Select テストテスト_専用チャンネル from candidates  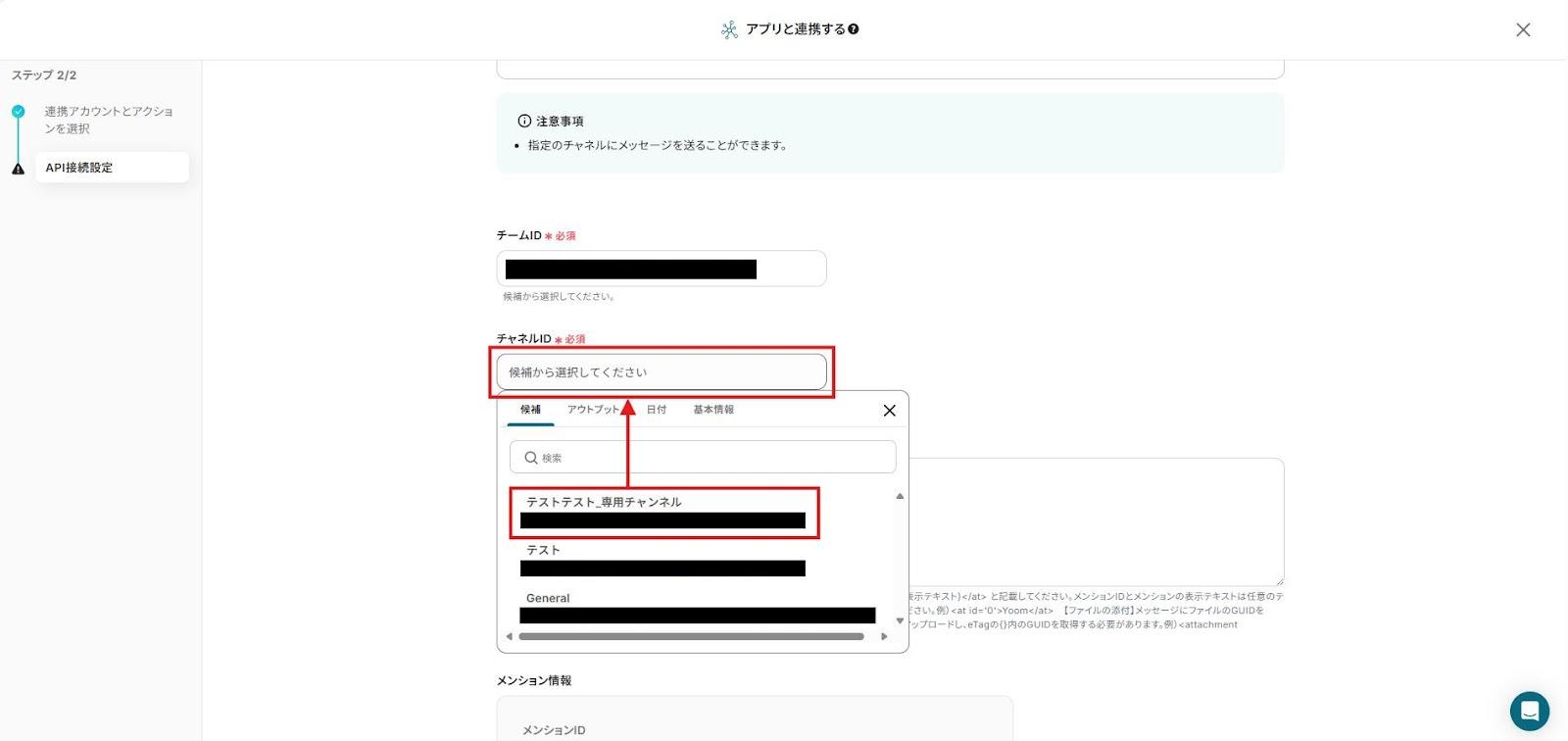pos(663,513)
